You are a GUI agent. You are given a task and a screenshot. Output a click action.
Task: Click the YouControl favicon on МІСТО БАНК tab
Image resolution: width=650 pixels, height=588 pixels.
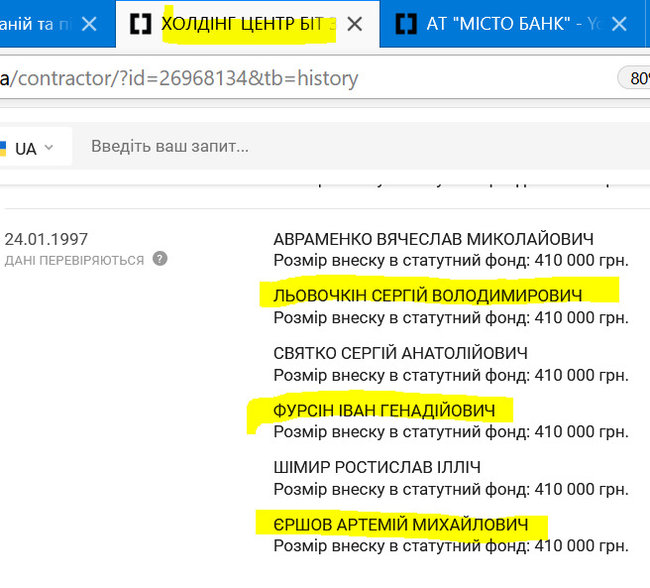coord(406,24)
